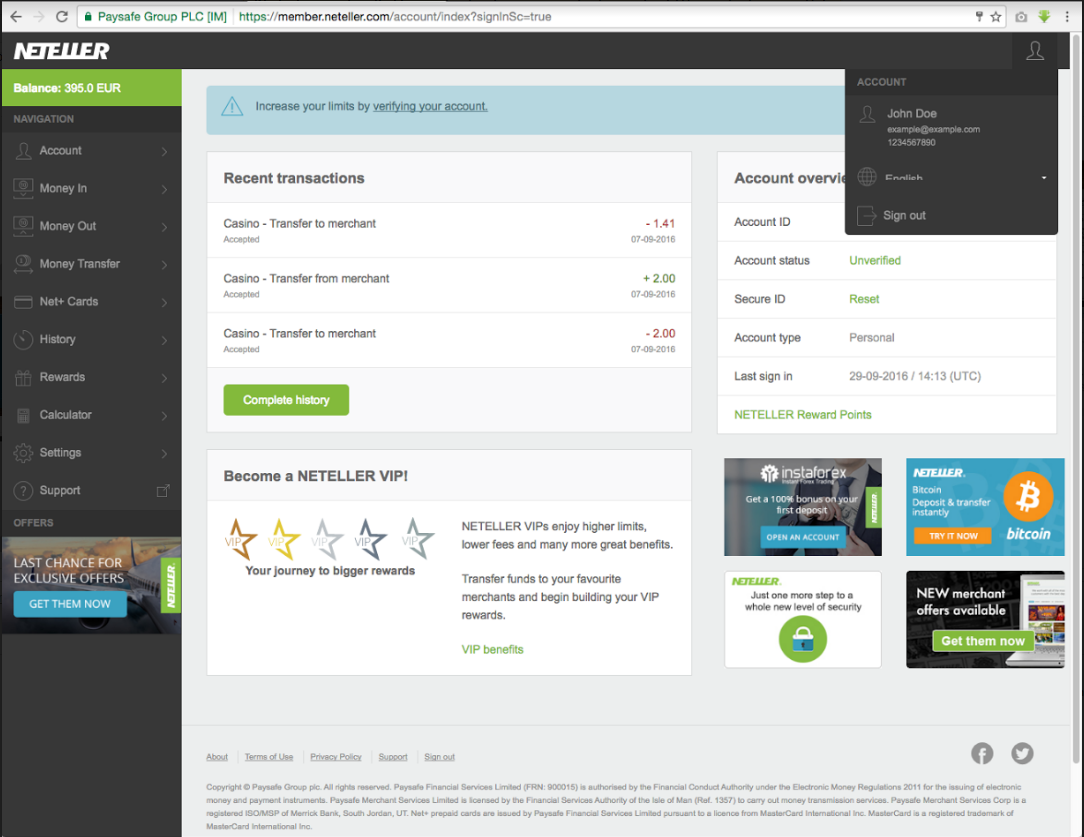The image size is (1084, 837).
Task: Click the globe language icon
Action: [867, 177]
